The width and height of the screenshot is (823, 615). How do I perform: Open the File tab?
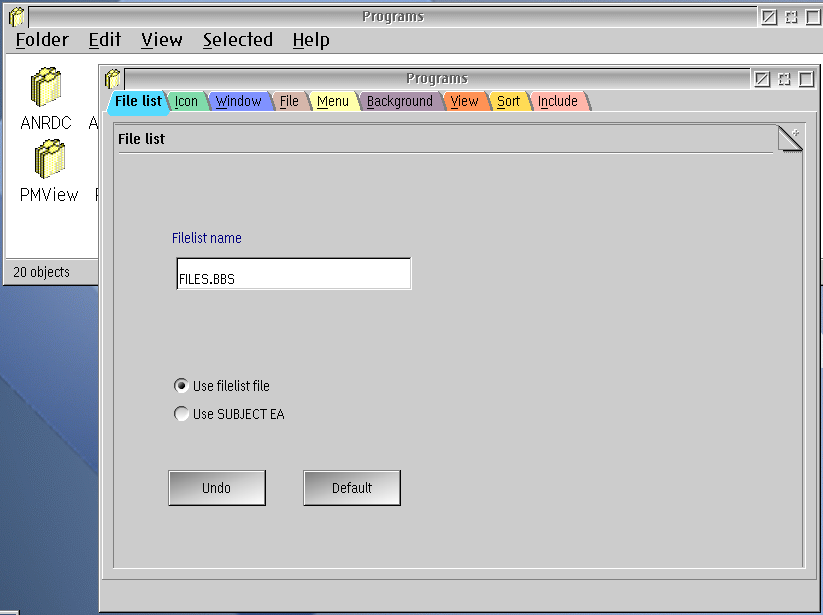pos(289,101)
